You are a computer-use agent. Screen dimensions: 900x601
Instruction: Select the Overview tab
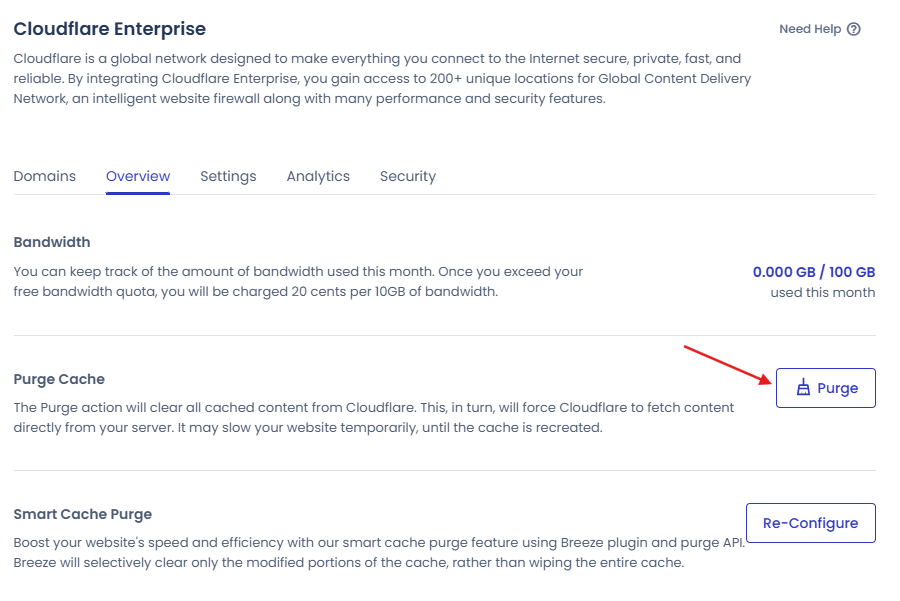point(138,176)
